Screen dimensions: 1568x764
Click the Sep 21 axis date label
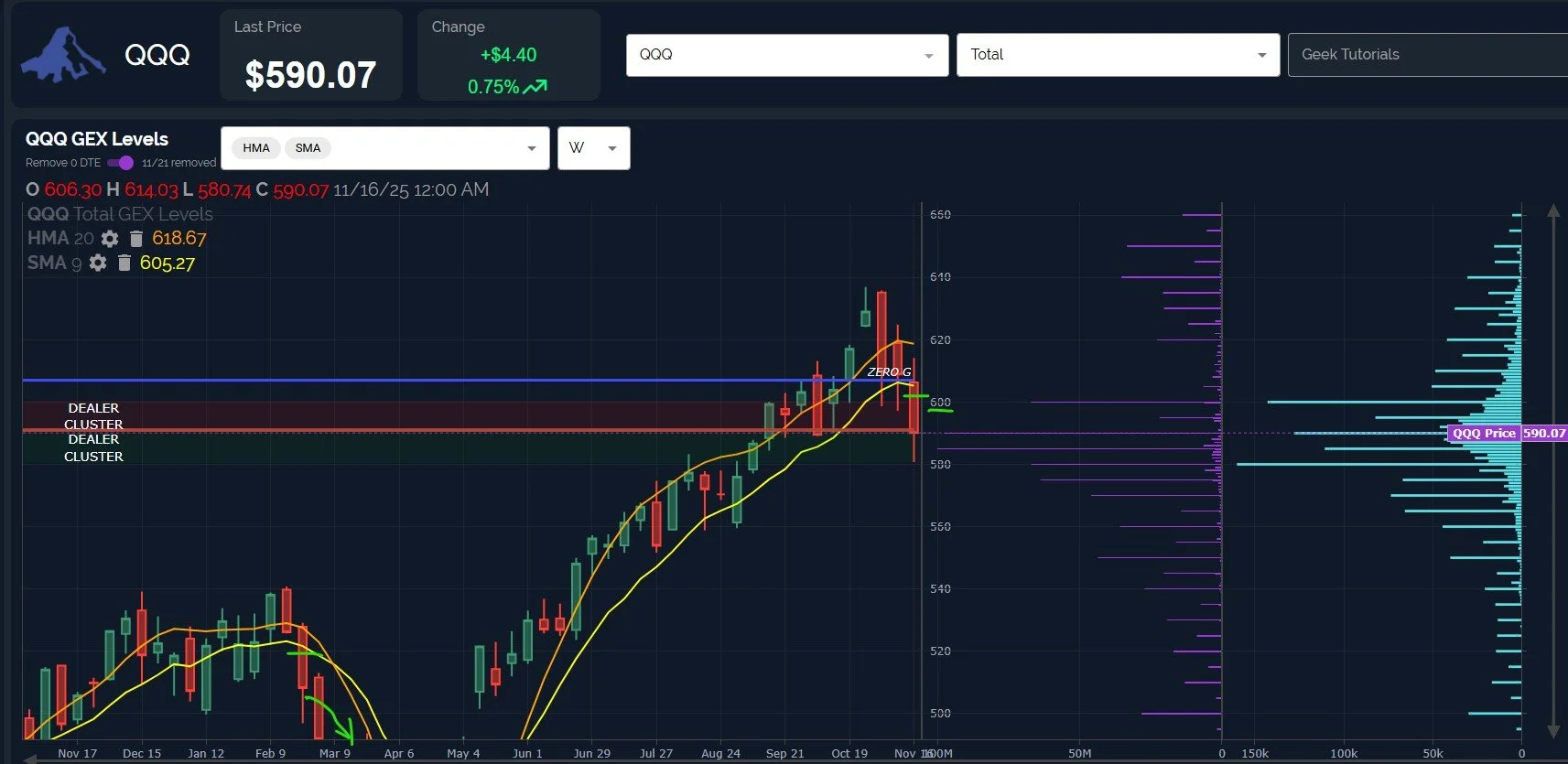[784, 753]
